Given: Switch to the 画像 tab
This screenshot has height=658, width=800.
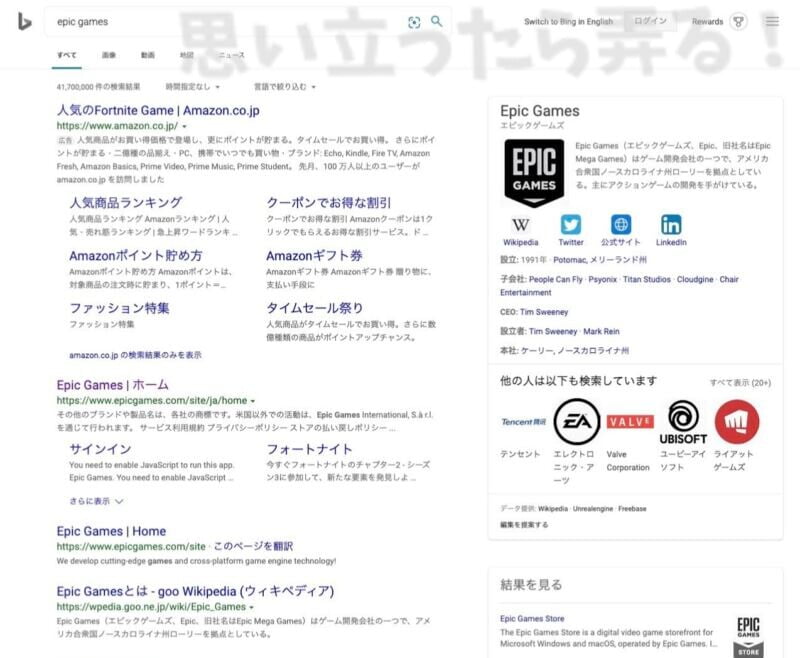Looking at the screenshot, I should pos(109,55).
